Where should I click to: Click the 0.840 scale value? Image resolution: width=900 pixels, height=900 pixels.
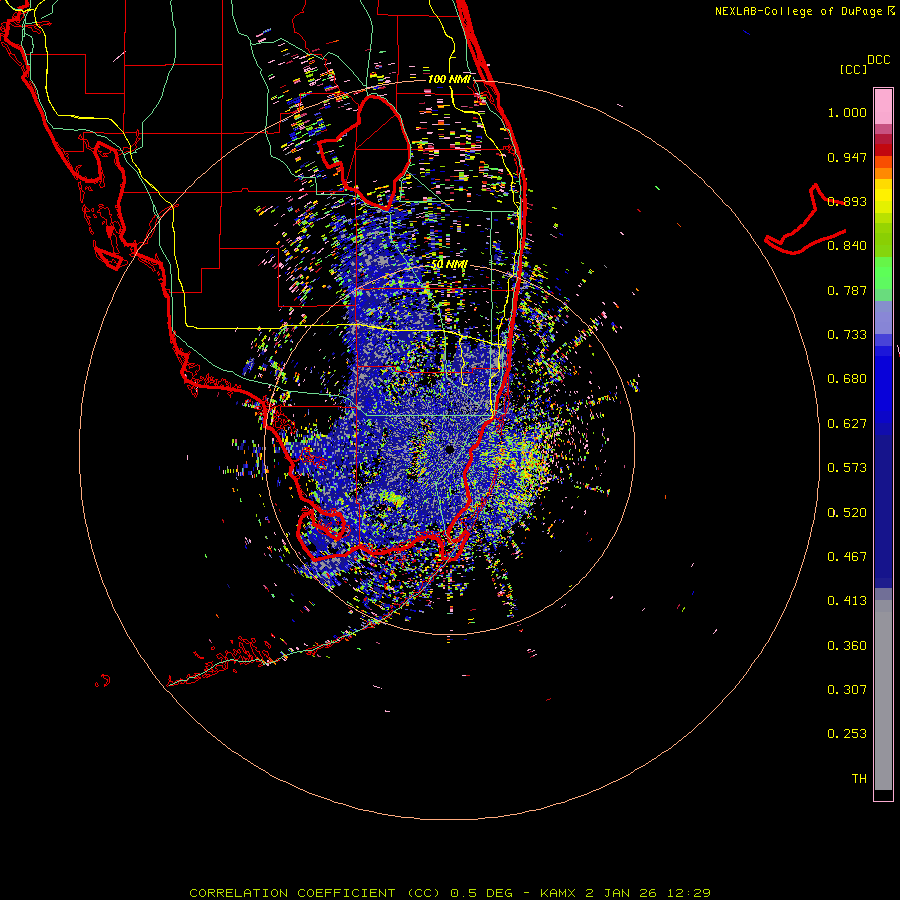(847, 246)
